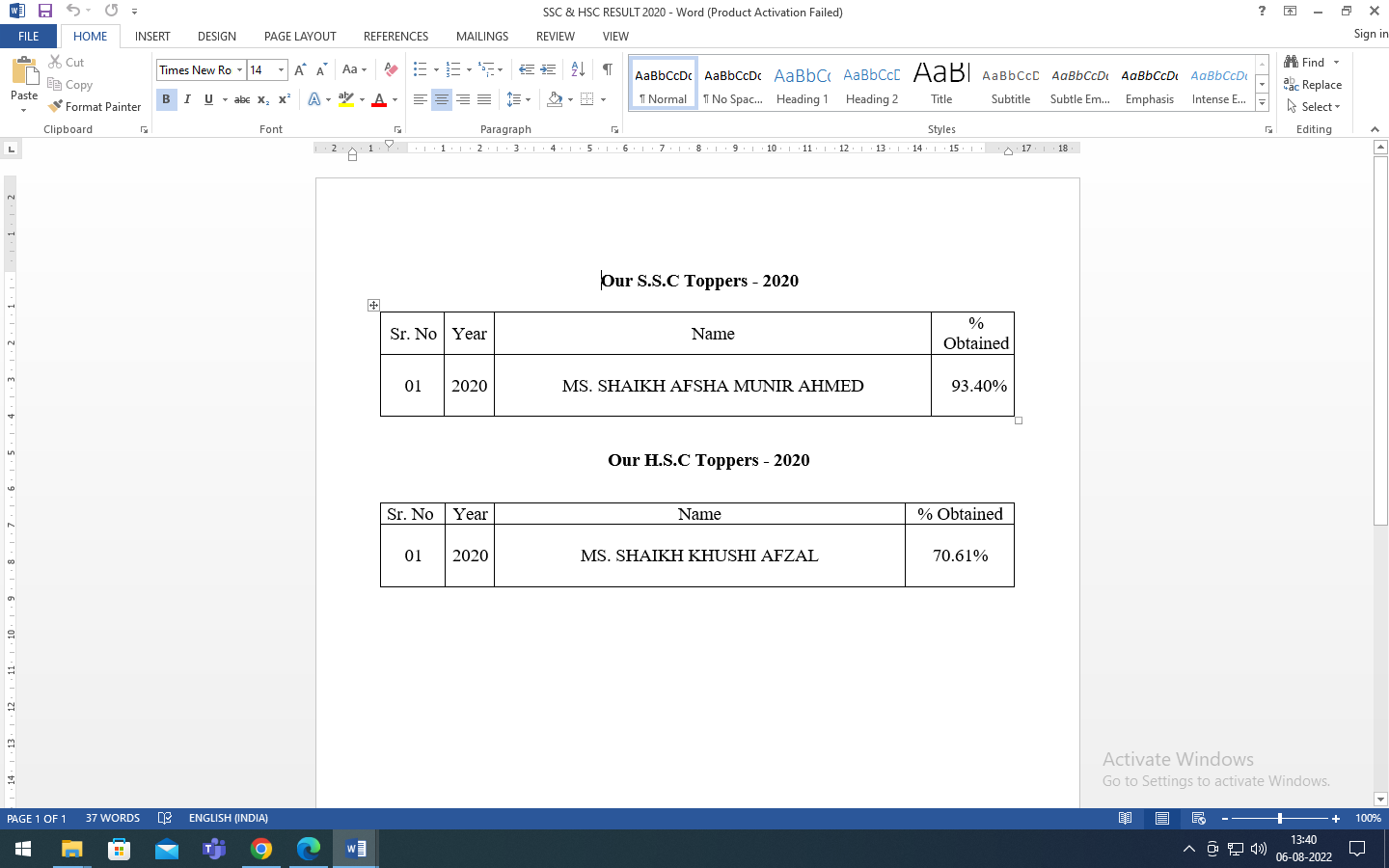This screenshot has height=868, width=1389.
Task: Expand the font size dropdown
Action: 281,69
